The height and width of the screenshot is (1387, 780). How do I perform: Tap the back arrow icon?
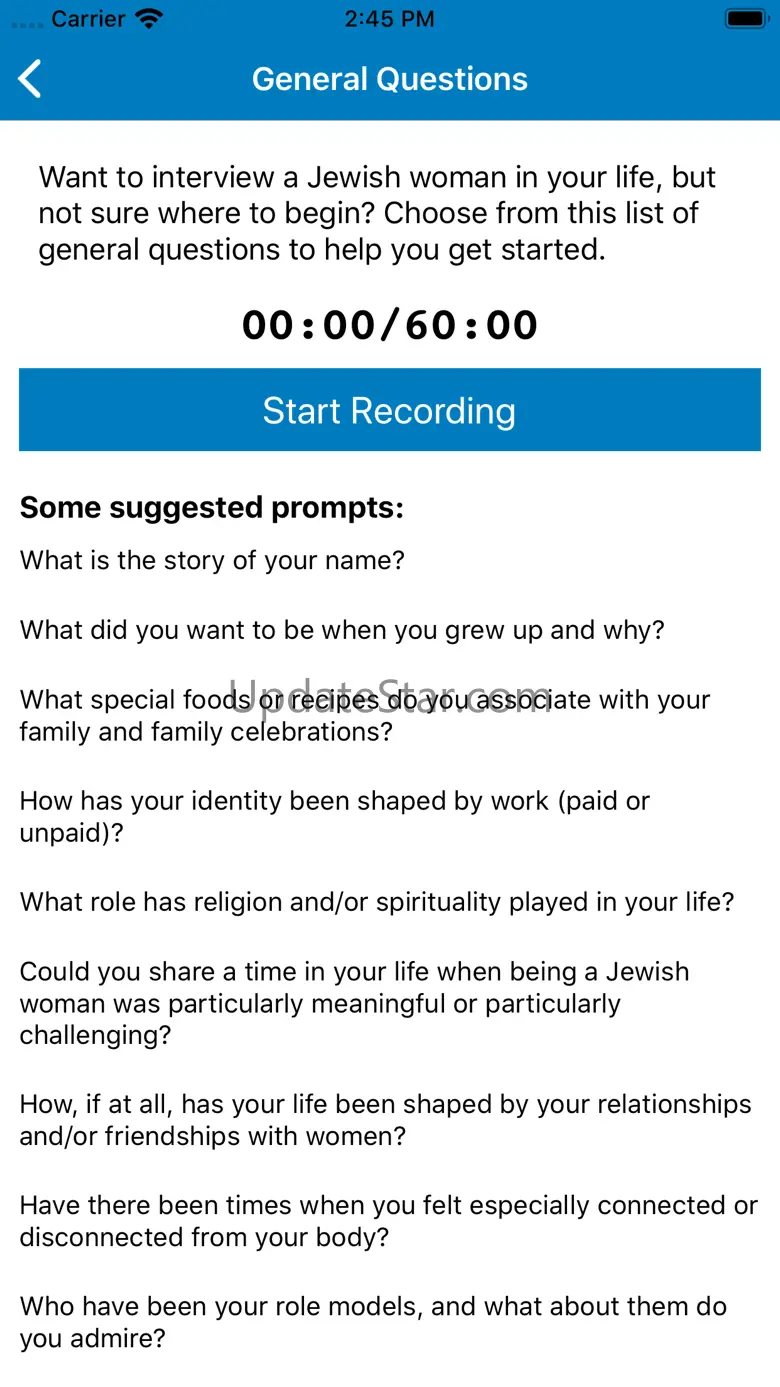pyautogui.click(x=31, y=79)
